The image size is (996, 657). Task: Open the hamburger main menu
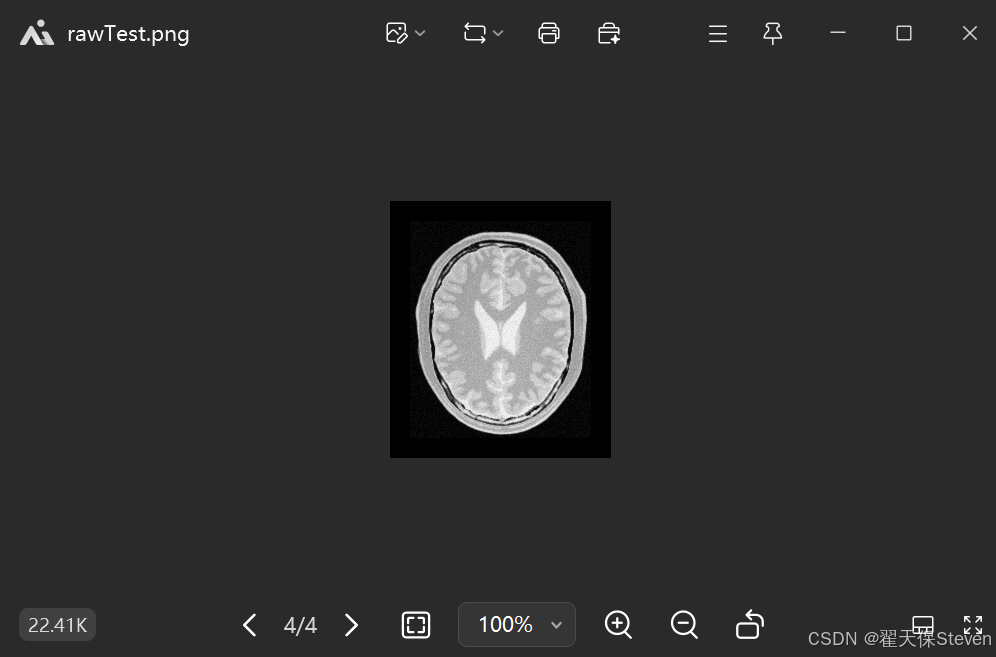pyautogui.click(x=718, y=34)
